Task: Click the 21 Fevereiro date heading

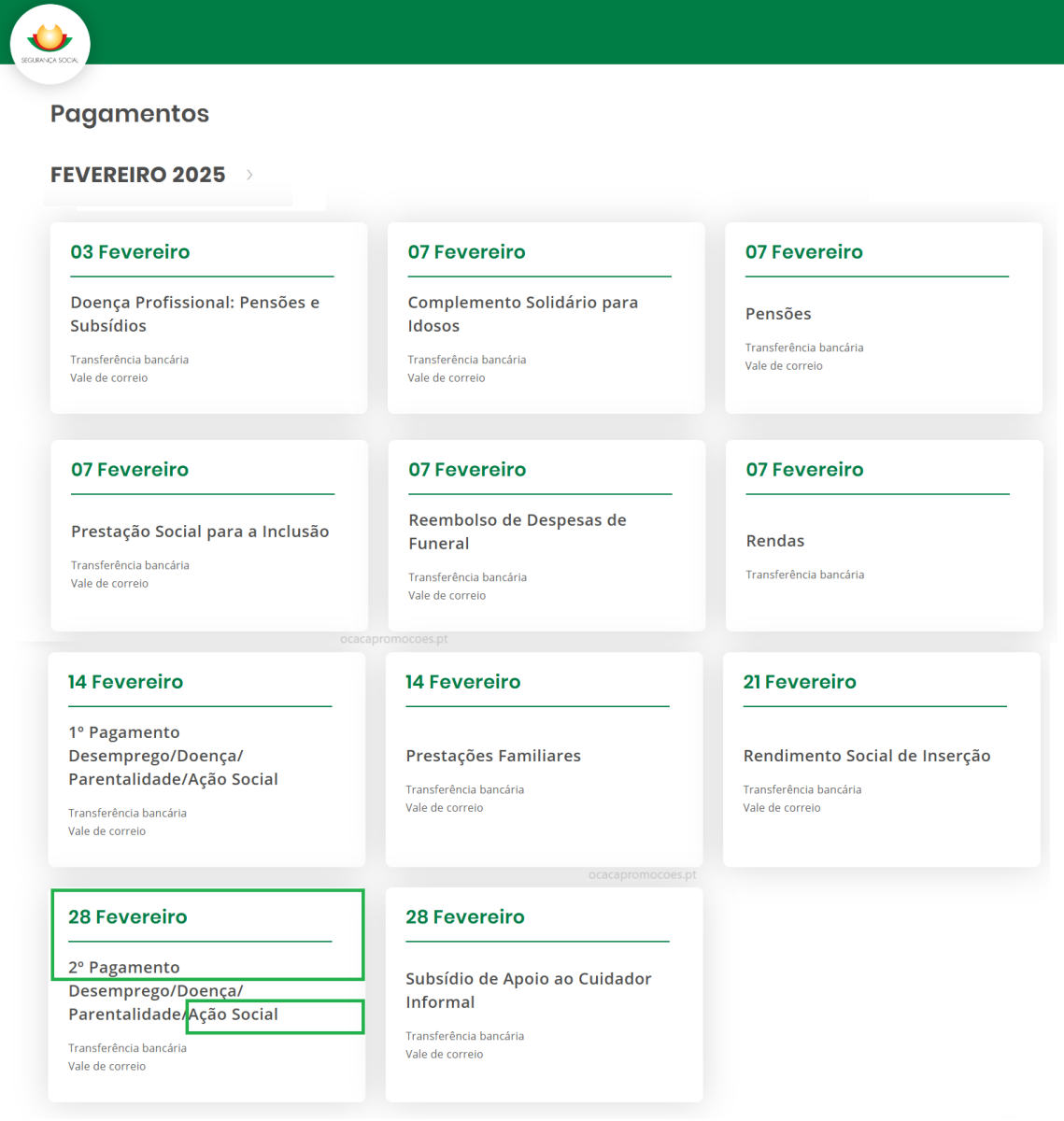Action: click(799, 682)
